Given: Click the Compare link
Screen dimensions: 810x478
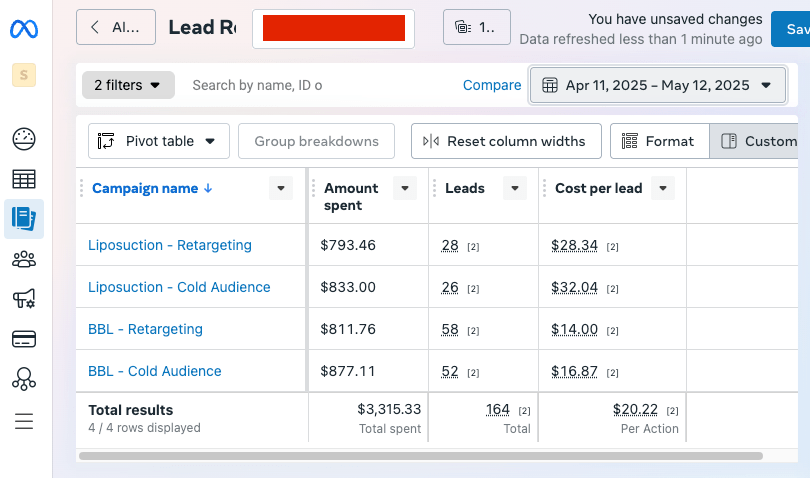Looking at the screenshot, I should coord(492,85).
